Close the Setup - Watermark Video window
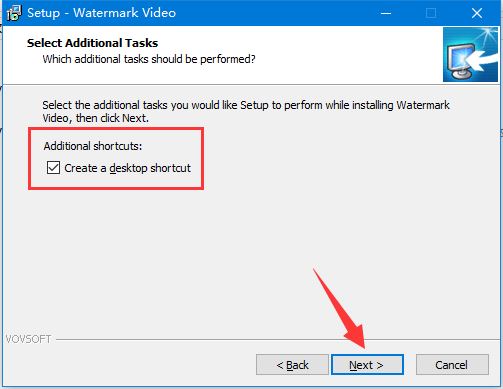Viewport: 503px width, 389px height. coord(477,13)
